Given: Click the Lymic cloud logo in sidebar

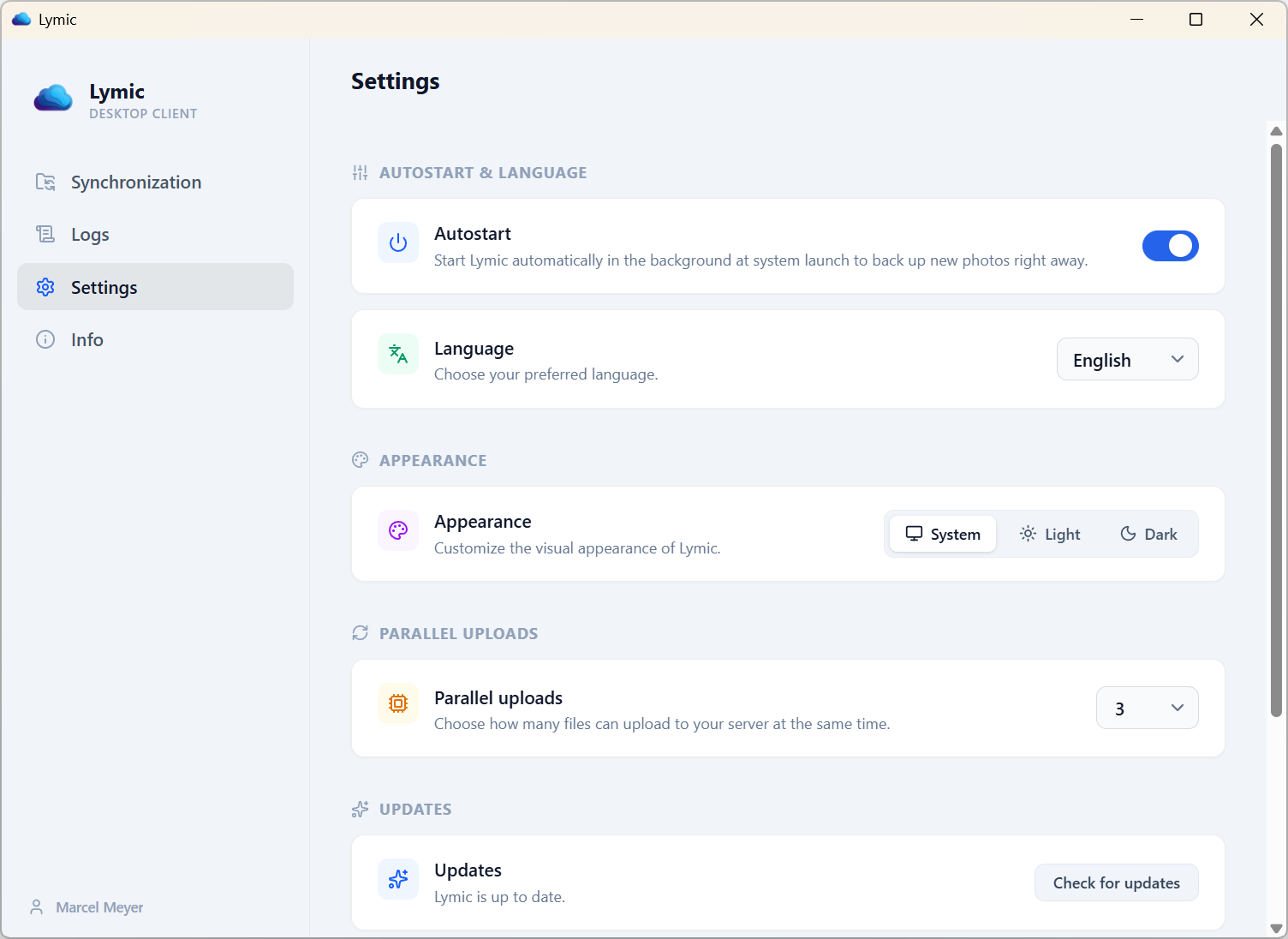Looking at the screenshot, I should (x=53, y=98).
